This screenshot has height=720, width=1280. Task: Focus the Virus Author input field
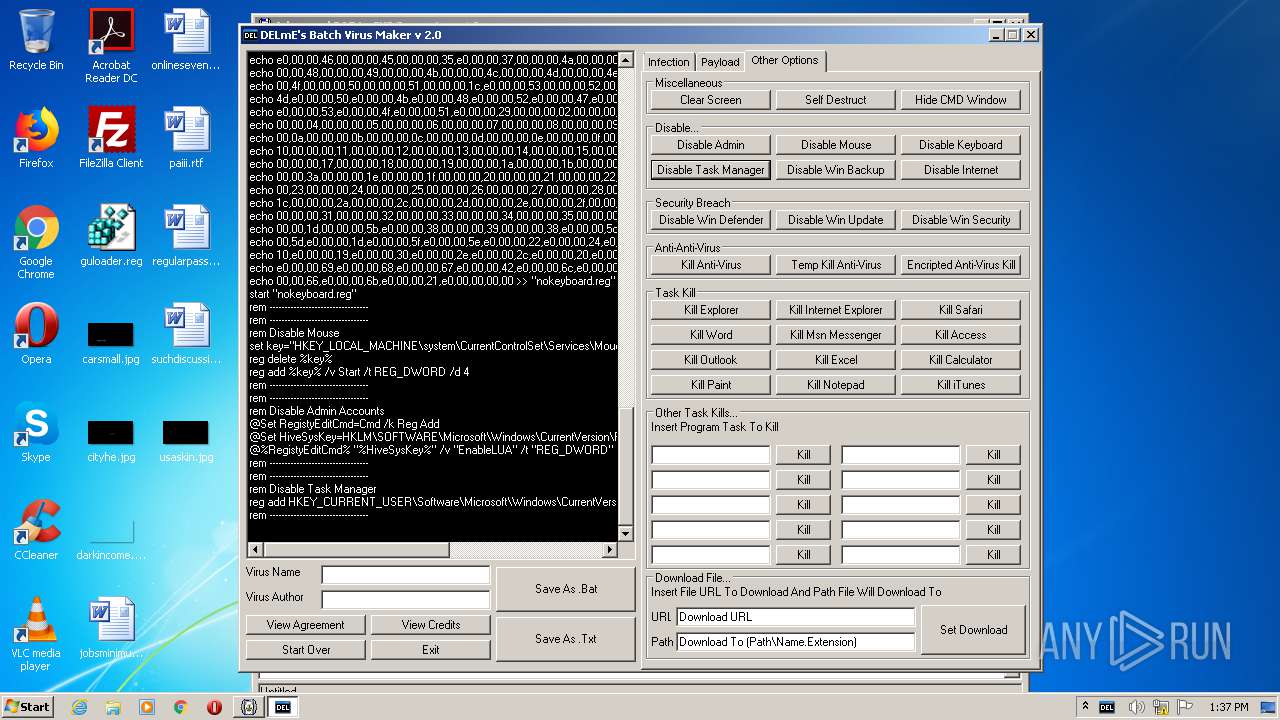tap(406, 600)
